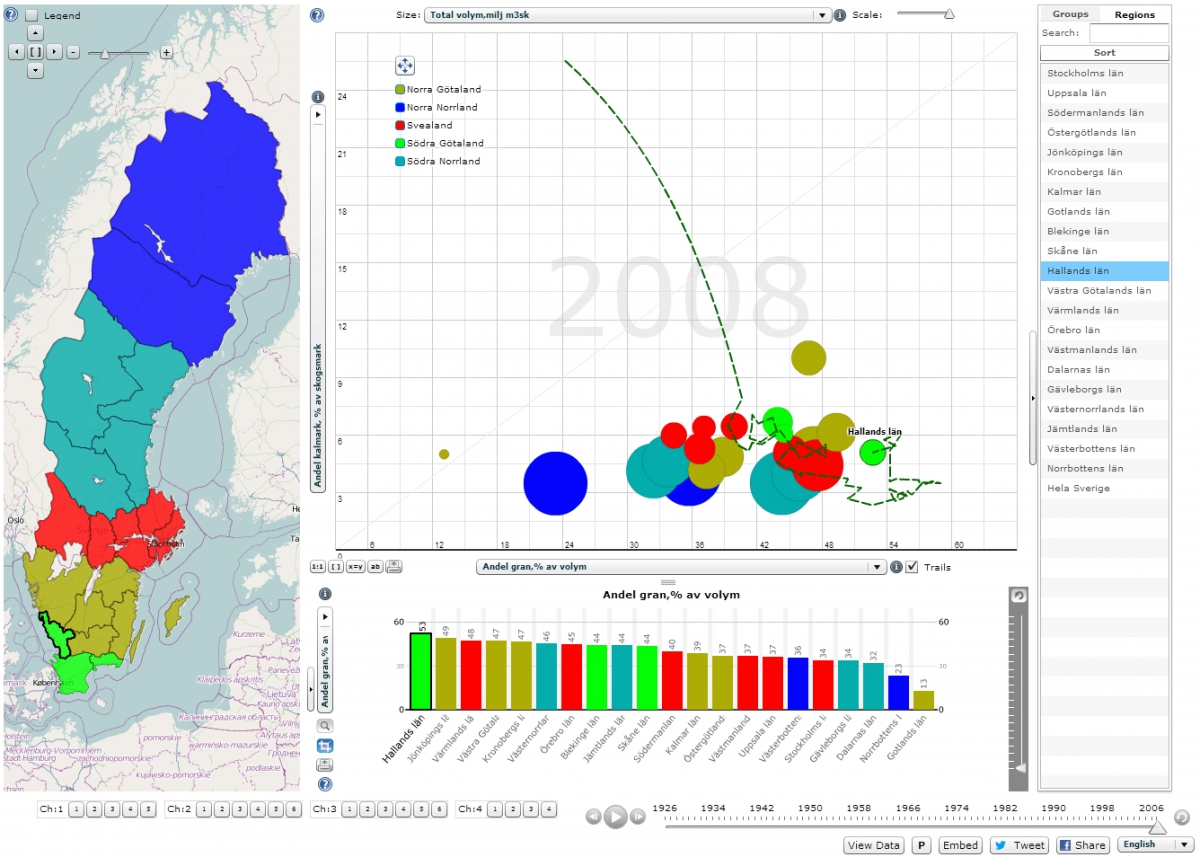Viewport: 1200px width, 857px height.
Task: Click the bar chart crop tool icon
Action: point(325,746)
